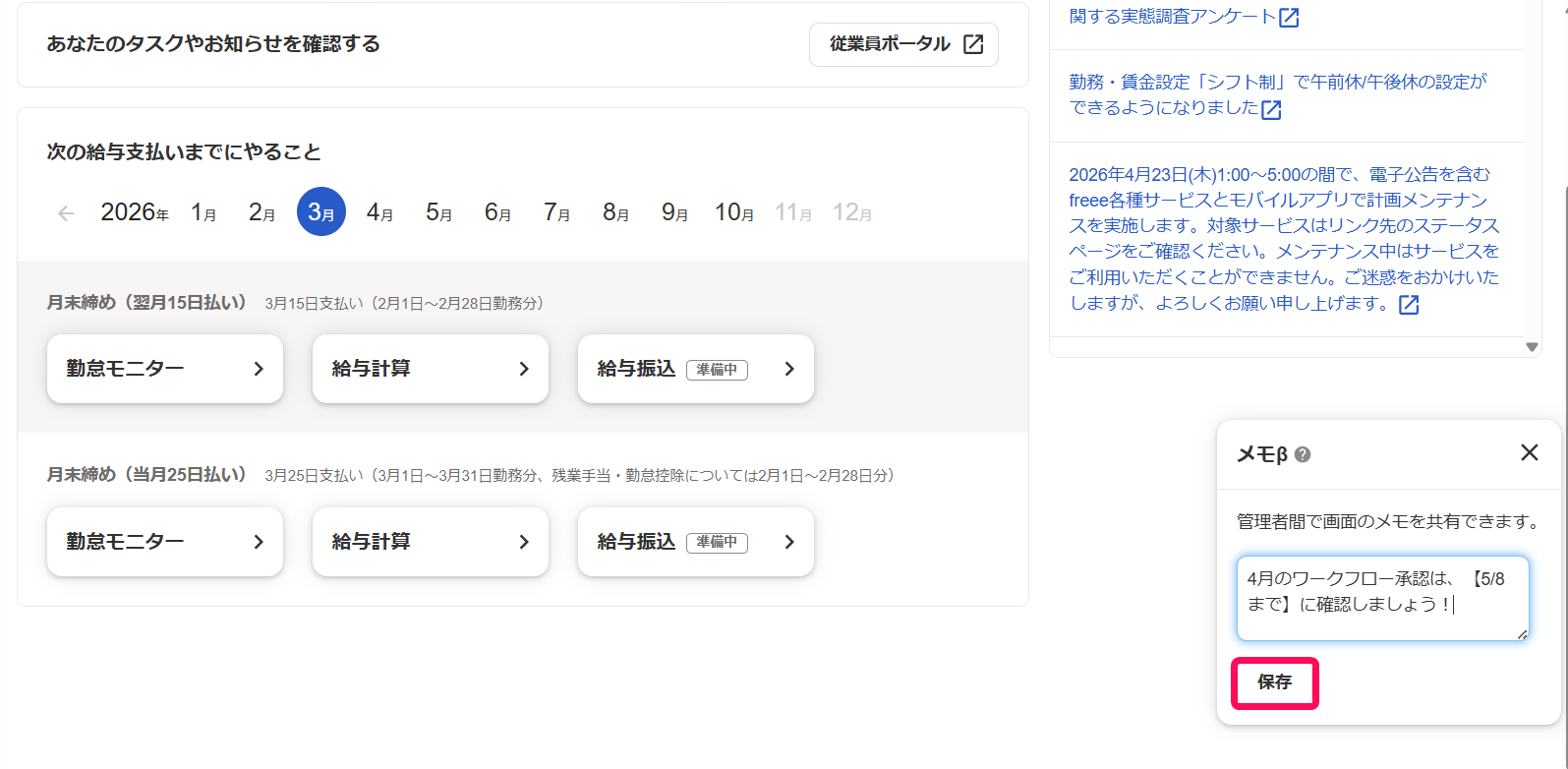The width and height of the screenshot is (1568, 769).
Task: Click the help icon next to メモβ
Action: click(x=1303, y=454)
